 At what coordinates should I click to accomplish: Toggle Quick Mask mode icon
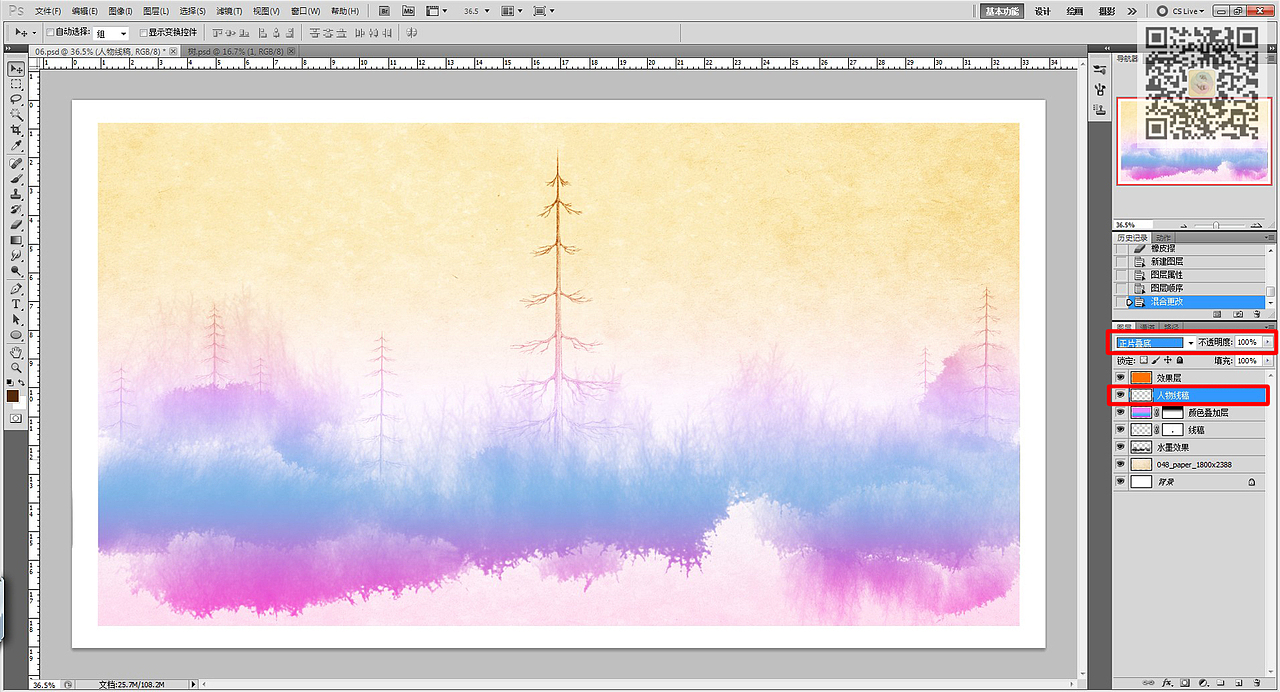point(16,417)
